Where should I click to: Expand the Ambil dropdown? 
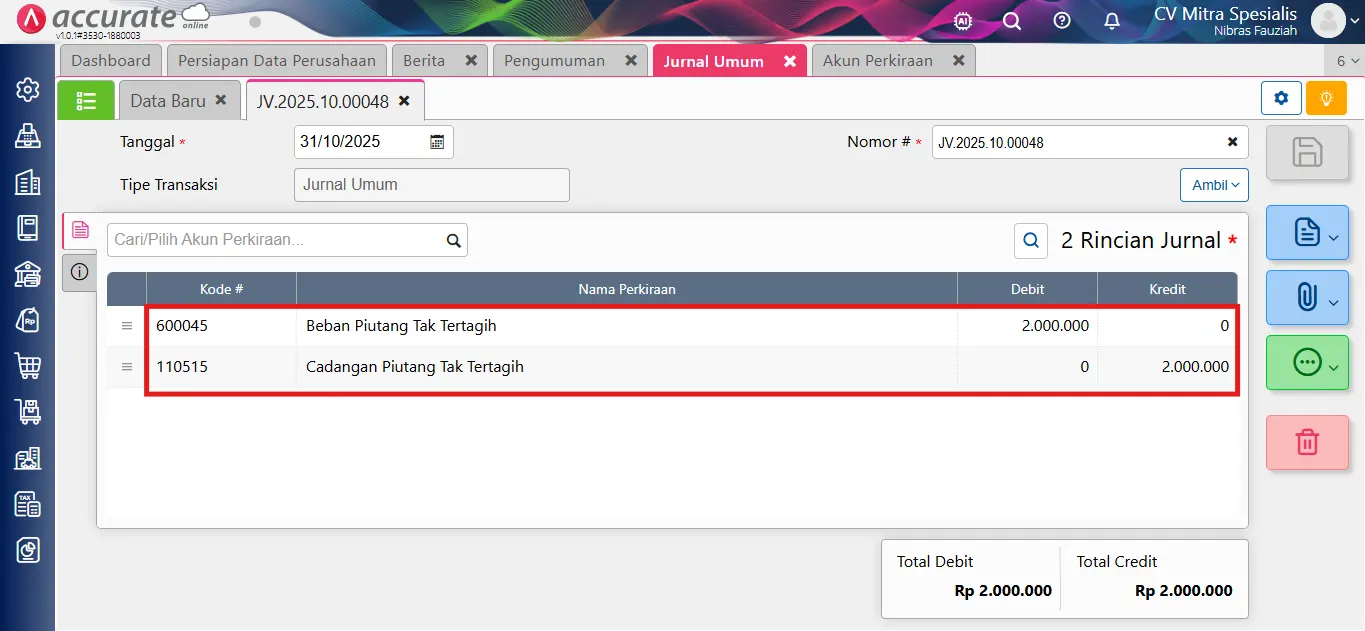click(1214, 185)
